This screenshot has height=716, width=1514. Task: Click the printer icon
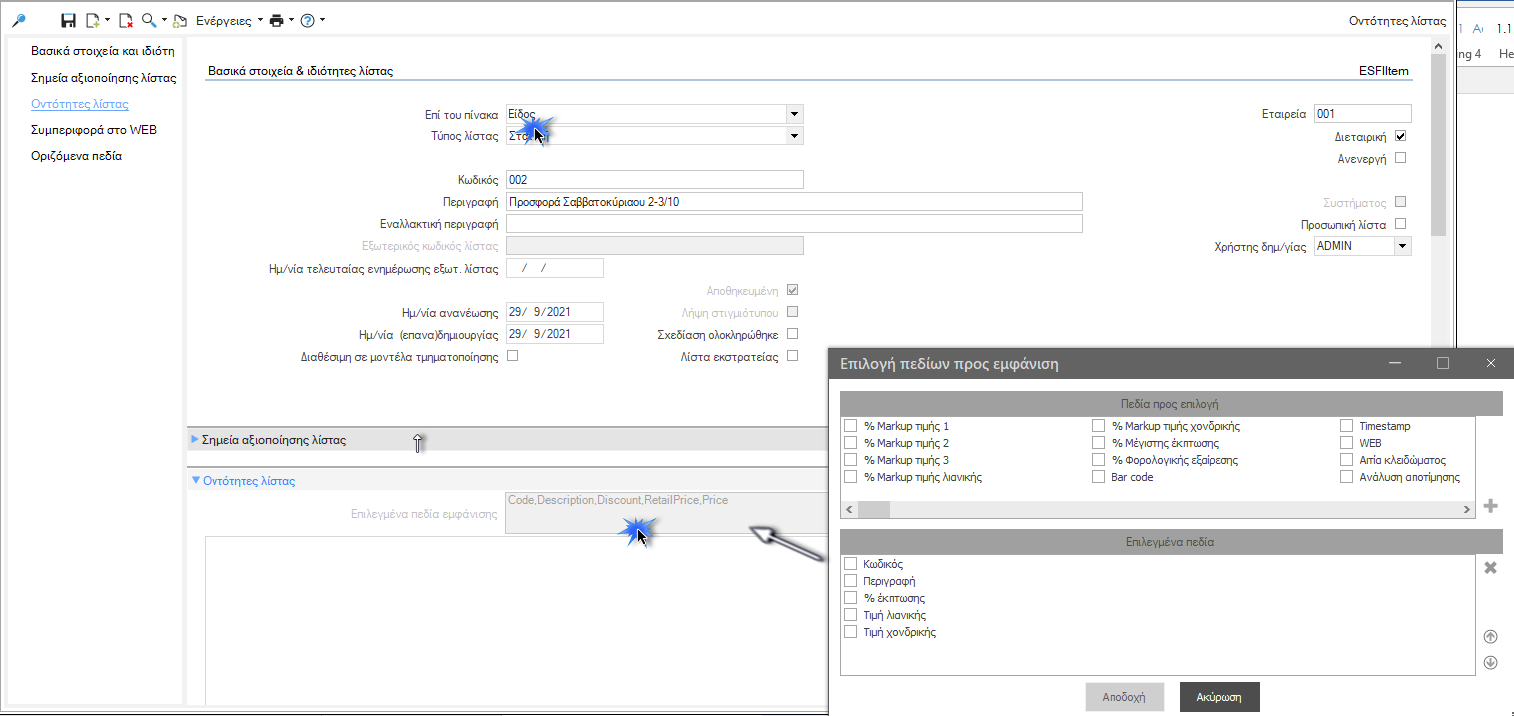[277, 20]
